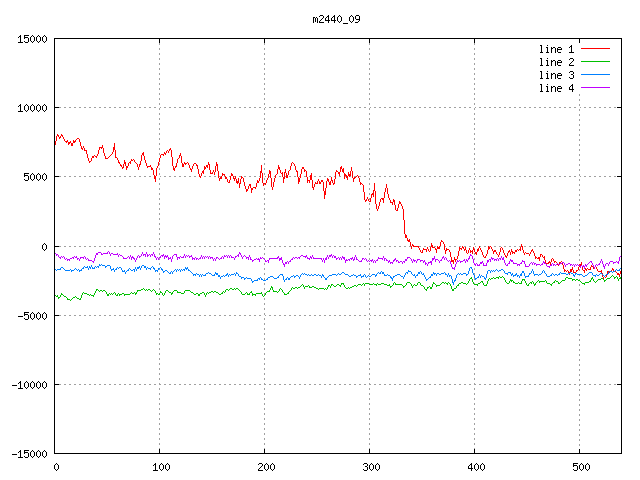Click the 300 x-axis tick label
The image size is (640, 480).
pos(369,467)
